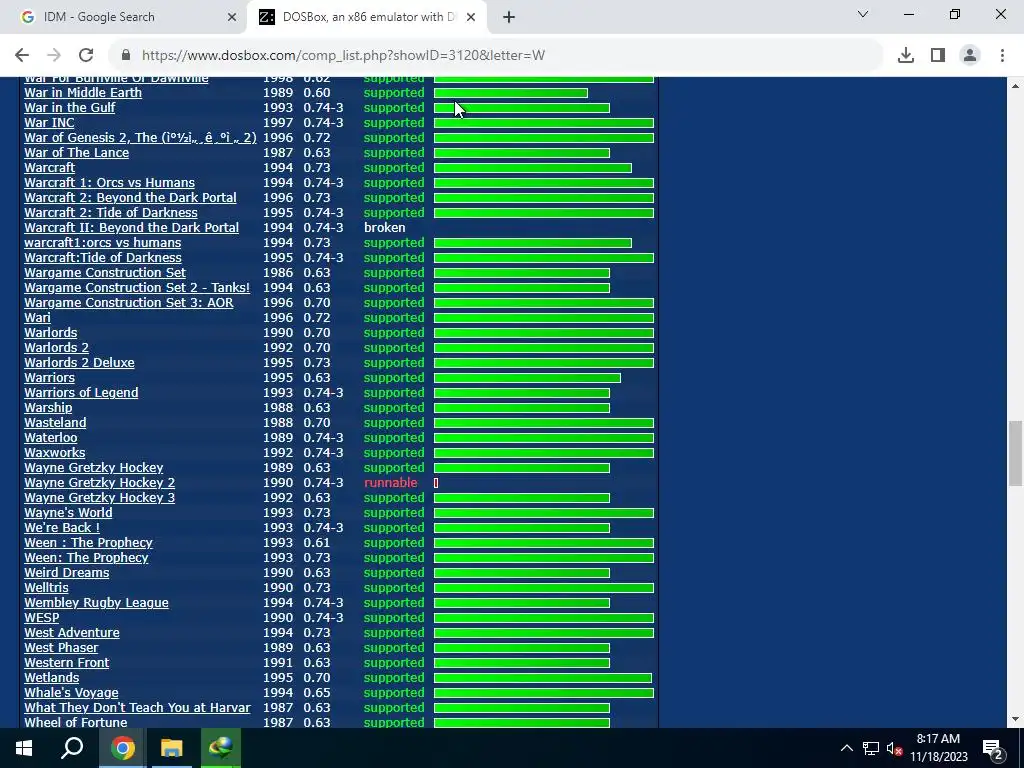Open Wargame Construction Set 3: AOR link

pos(129,303)
